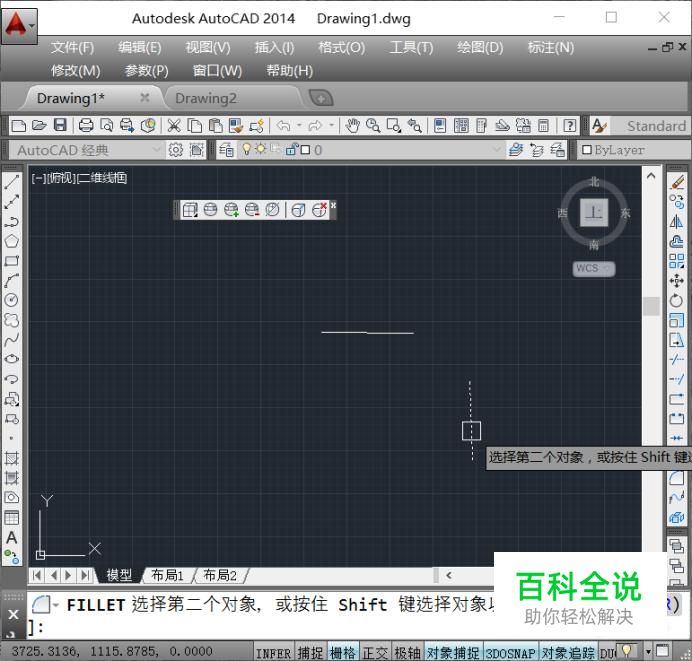
Task: Click the Save icon
Action: (60, 126)
